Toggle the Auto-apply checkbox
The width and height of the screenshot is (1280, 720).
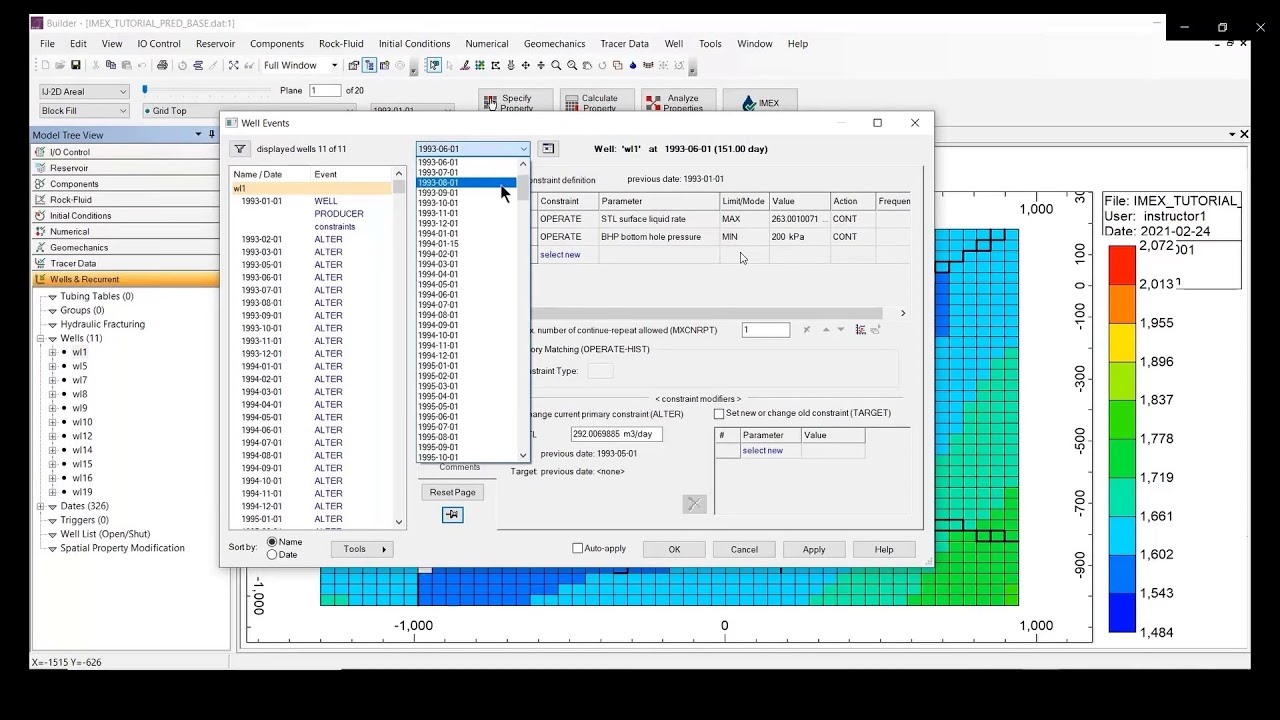pos(577,548)
